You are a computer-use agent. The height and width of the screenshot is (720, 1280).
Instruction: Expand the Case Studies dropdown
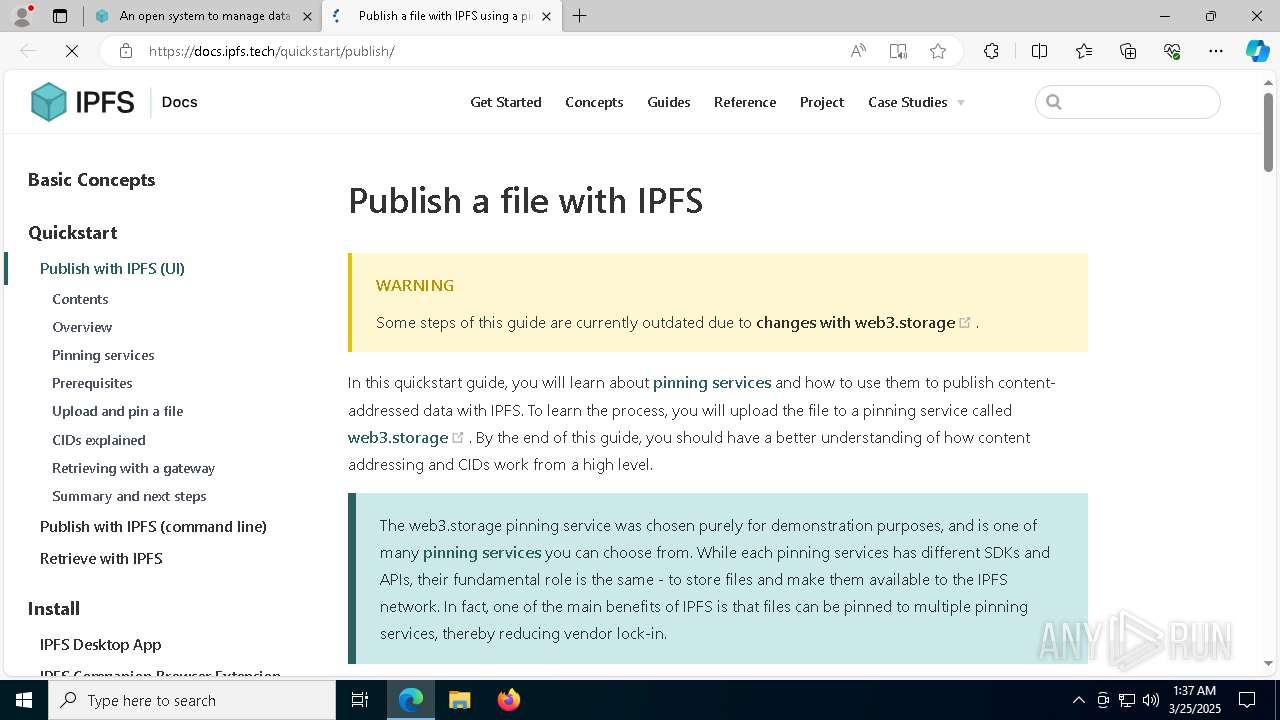pyautogui.click(x=916, y=102)
